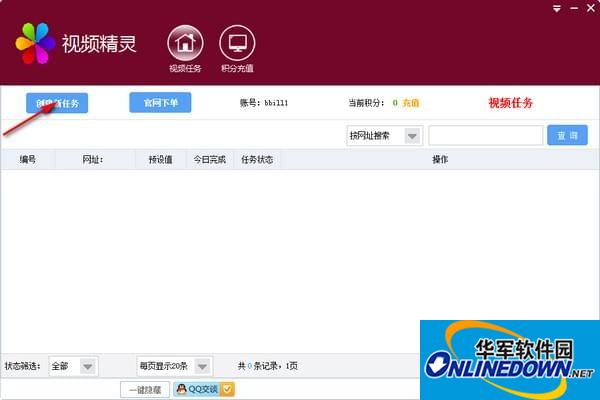Toggle the orange checkmark beside QQ交谈
600x400 pixels.
227,389
